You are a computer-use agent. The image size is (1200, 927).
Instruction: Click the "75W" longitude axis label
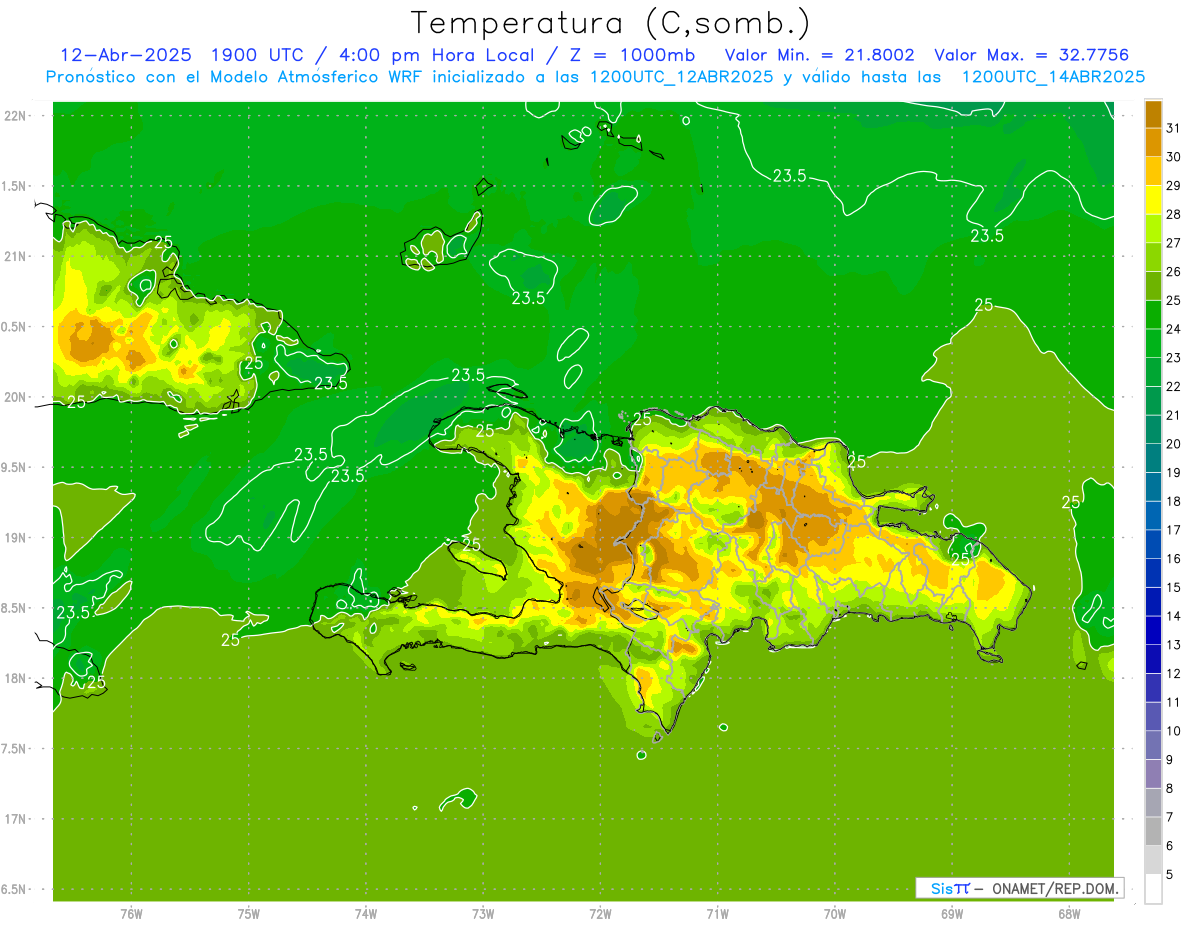[x=248, y=914]
